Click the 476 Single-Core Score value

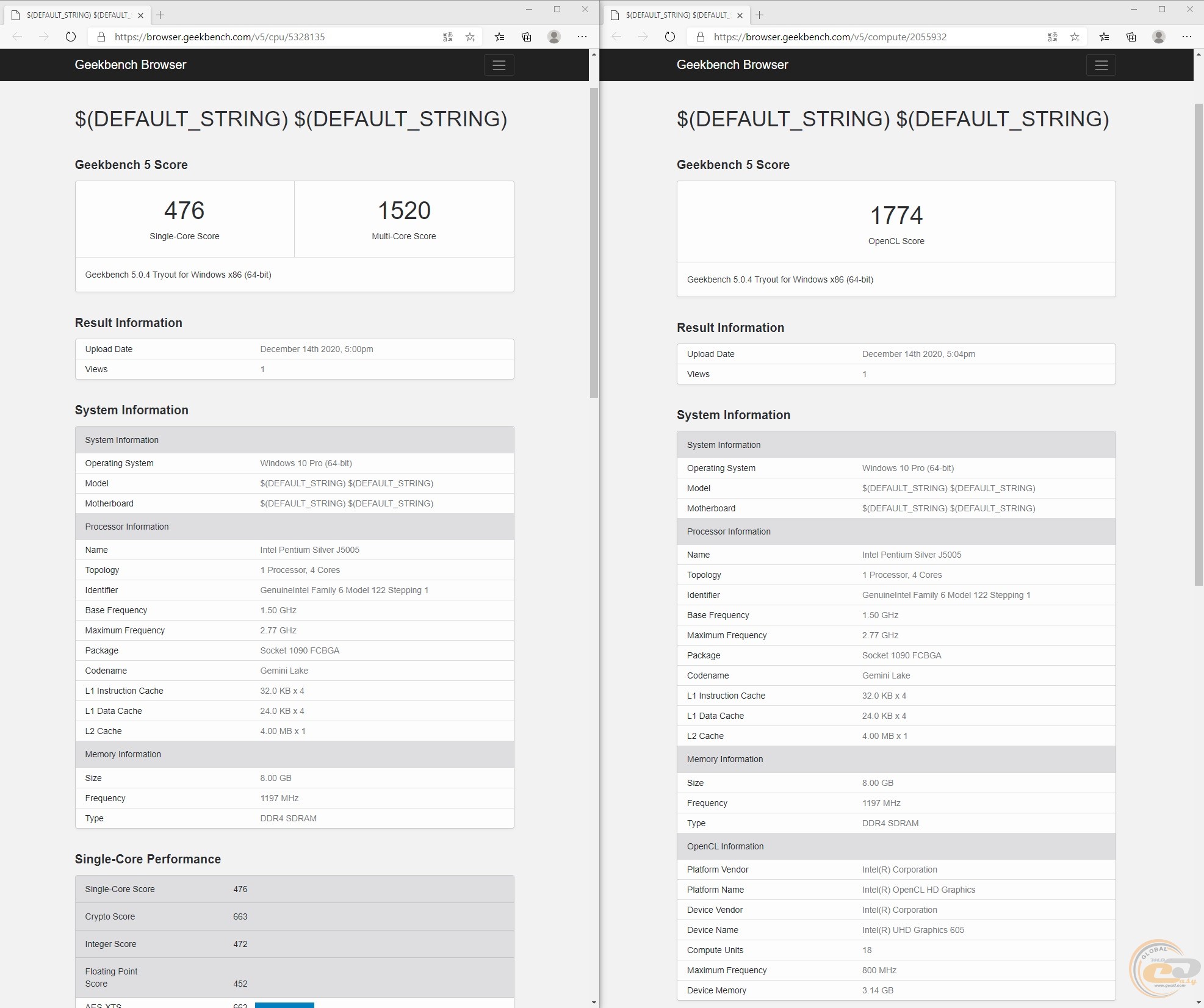tap(184, 211)
